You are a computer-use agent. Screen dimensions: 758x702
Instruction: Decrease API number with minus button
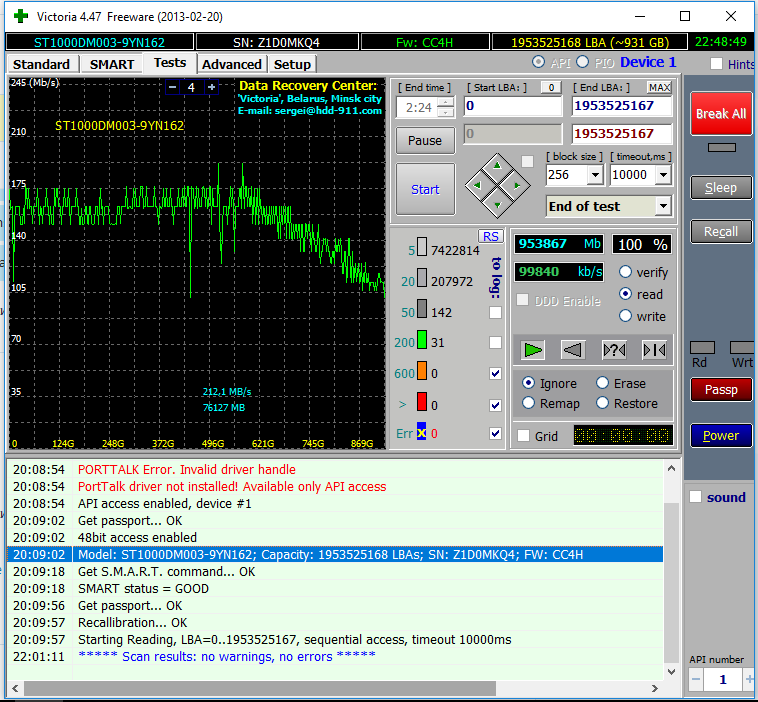[696, 679]
